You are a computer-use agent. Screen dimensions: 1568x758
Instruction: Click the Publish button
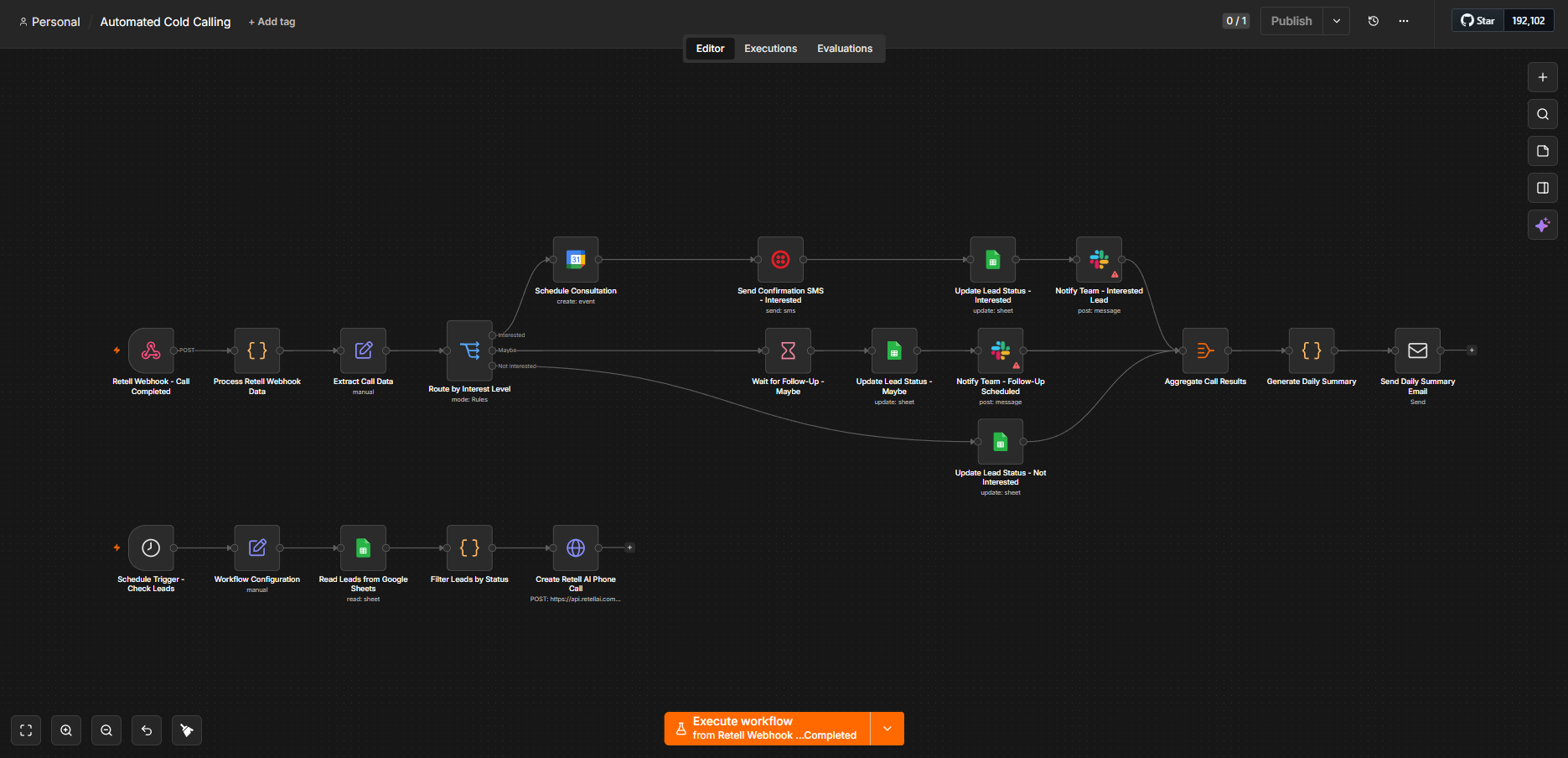click(x=1291, y=21)
